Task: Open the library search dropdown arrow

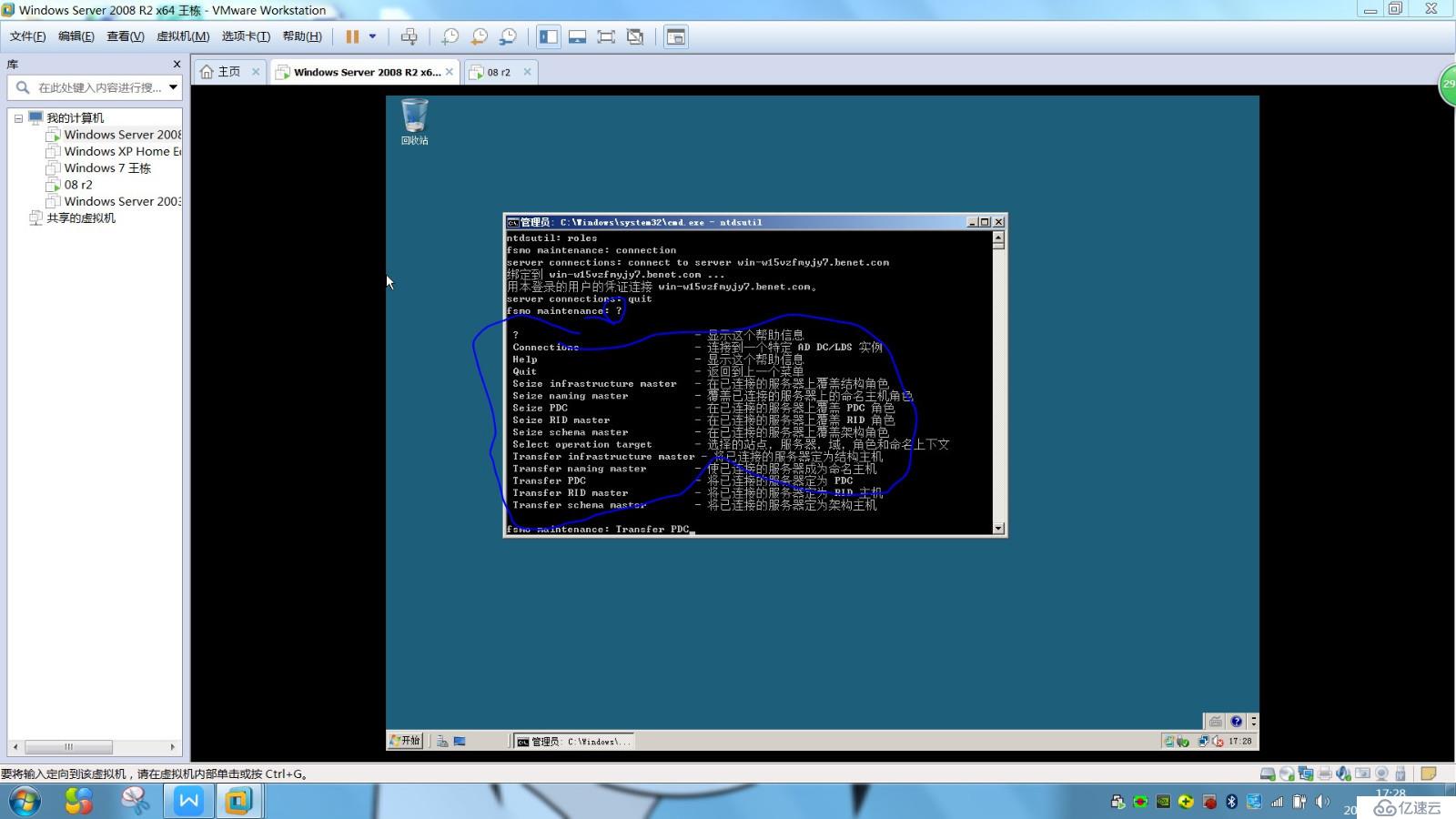Action: pos(173,87)
